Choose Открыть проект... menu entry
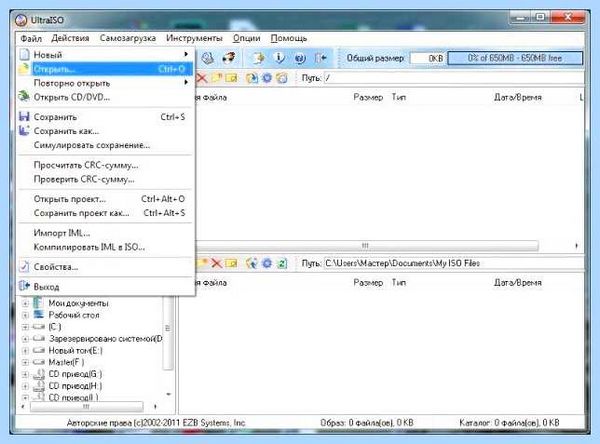Viewport: 600px width, 444px height. (x=105, y=199)
